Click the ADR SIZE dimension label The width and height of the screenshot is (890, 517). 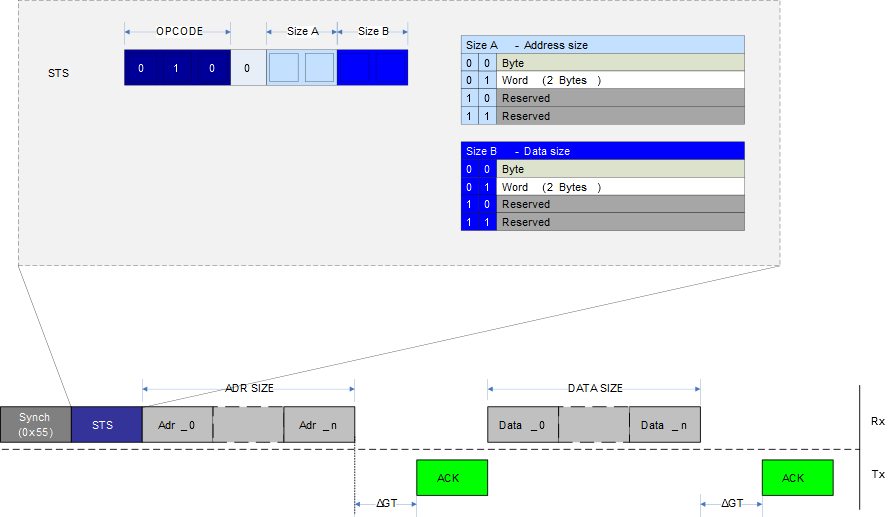pyautogui.click(x=249, y=388)
